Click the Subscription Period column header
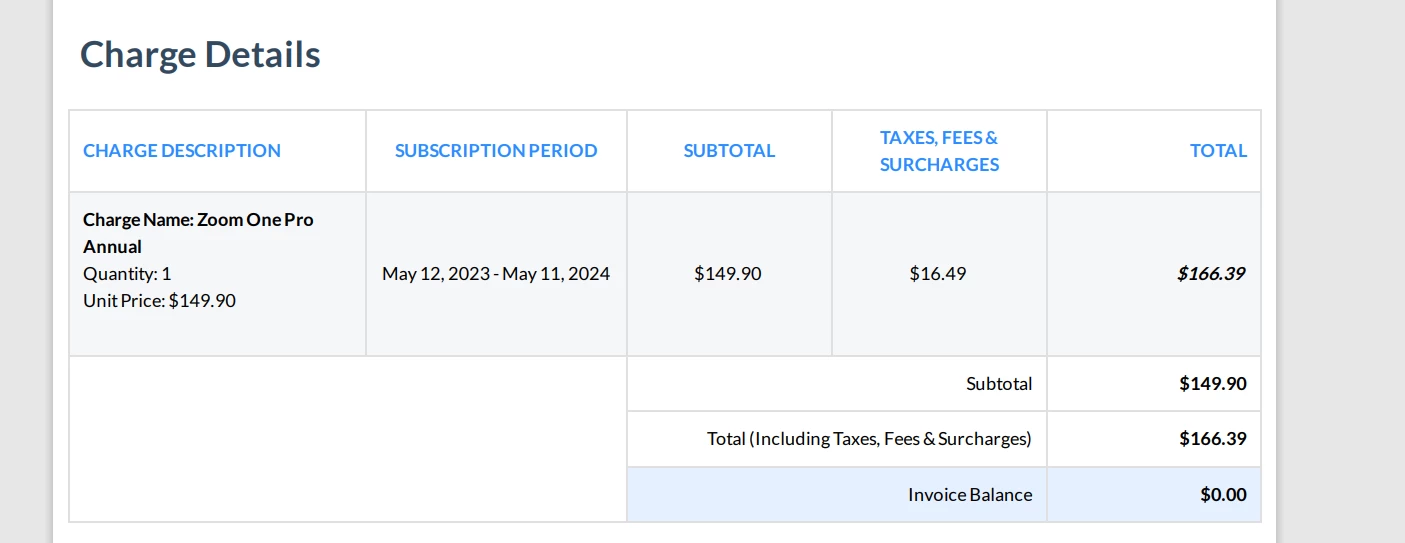The height and width of the screenshot is (543, 1405). pyautogui.click(x=496, y=151)
